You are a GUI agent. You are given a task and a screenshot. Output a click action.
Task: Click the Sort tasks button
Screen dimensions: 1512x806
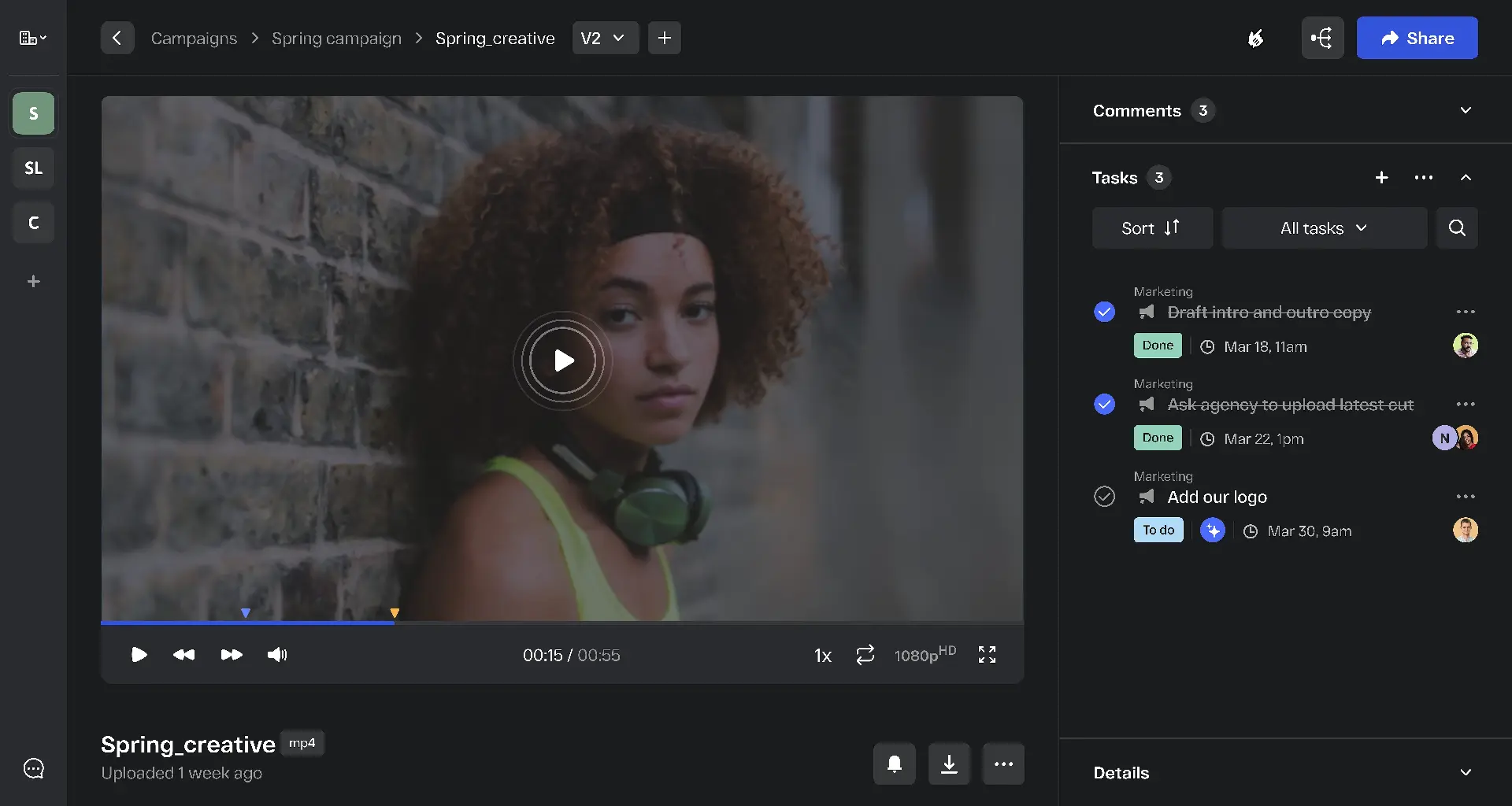pyautogui.click(x=1151, y=228)
